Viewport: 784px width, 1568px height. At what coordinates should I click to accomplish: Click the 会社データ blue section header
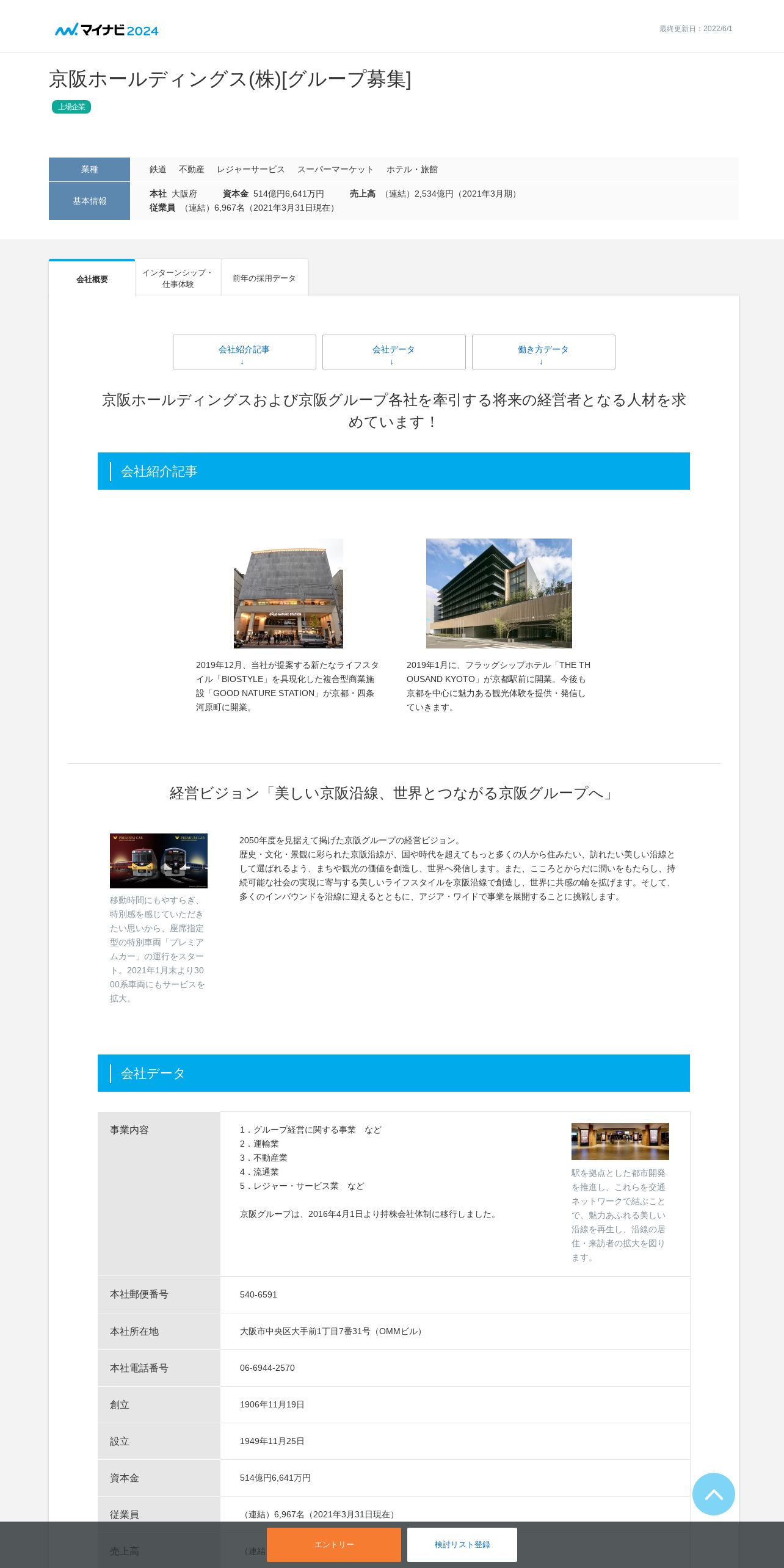tap(394, 1073)
